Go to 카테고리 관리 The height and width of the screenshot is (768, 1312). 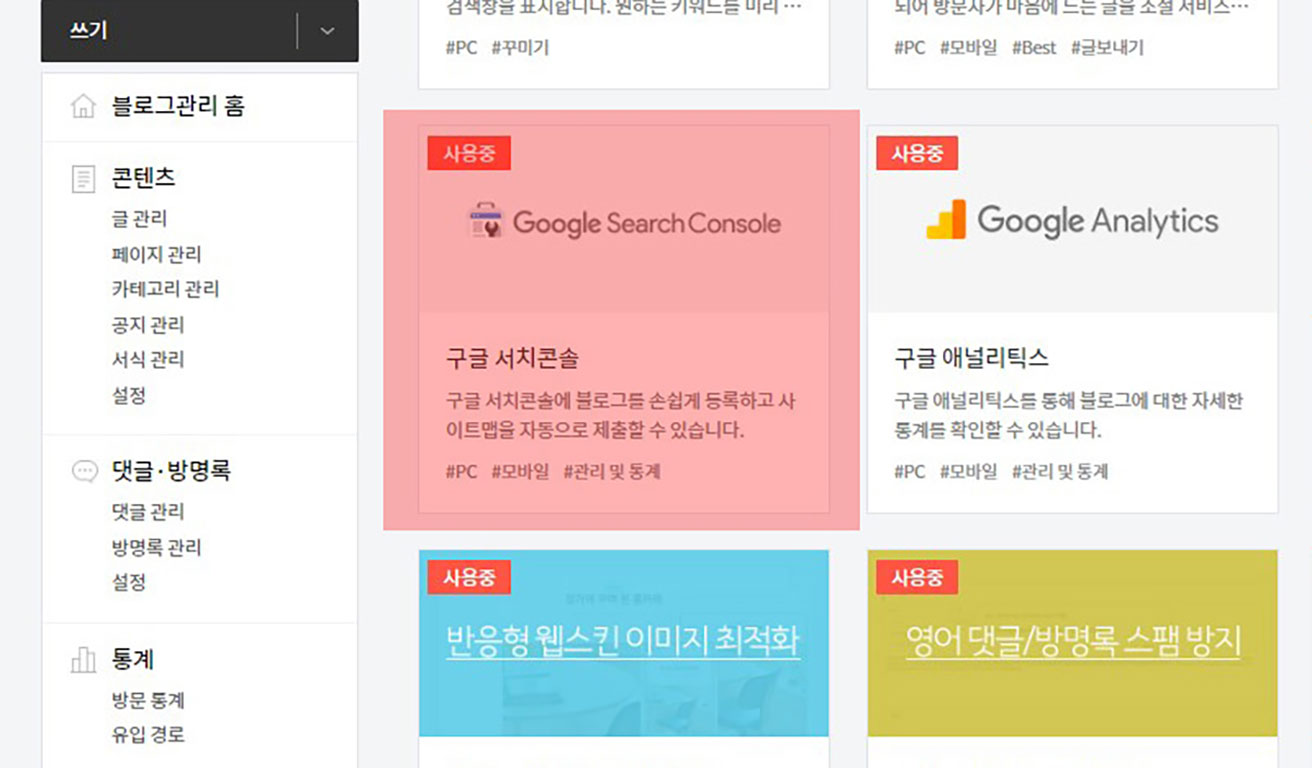(x=165, y=289)
